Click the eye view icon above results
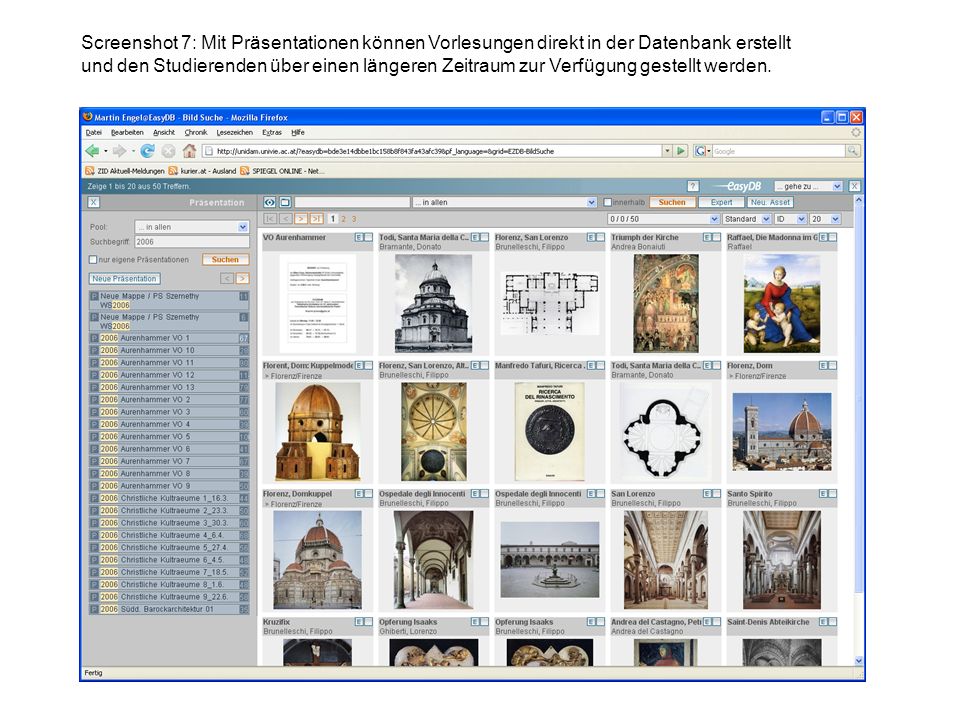Image resolution: width=960 pixels, height=720 pixels. 269,202
